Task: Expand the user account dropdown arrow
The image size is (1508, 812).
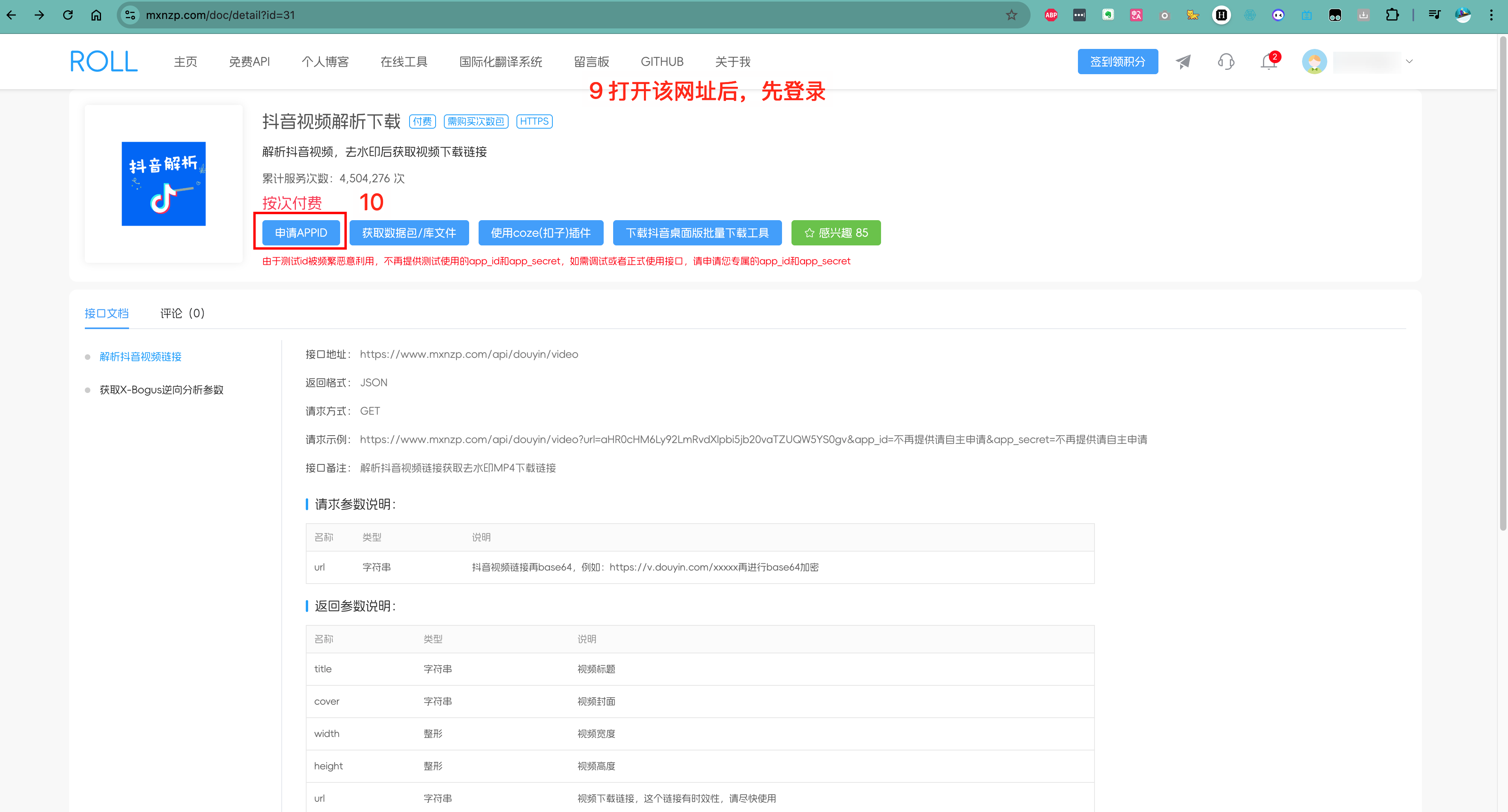Action: [x=1409, y=62]
